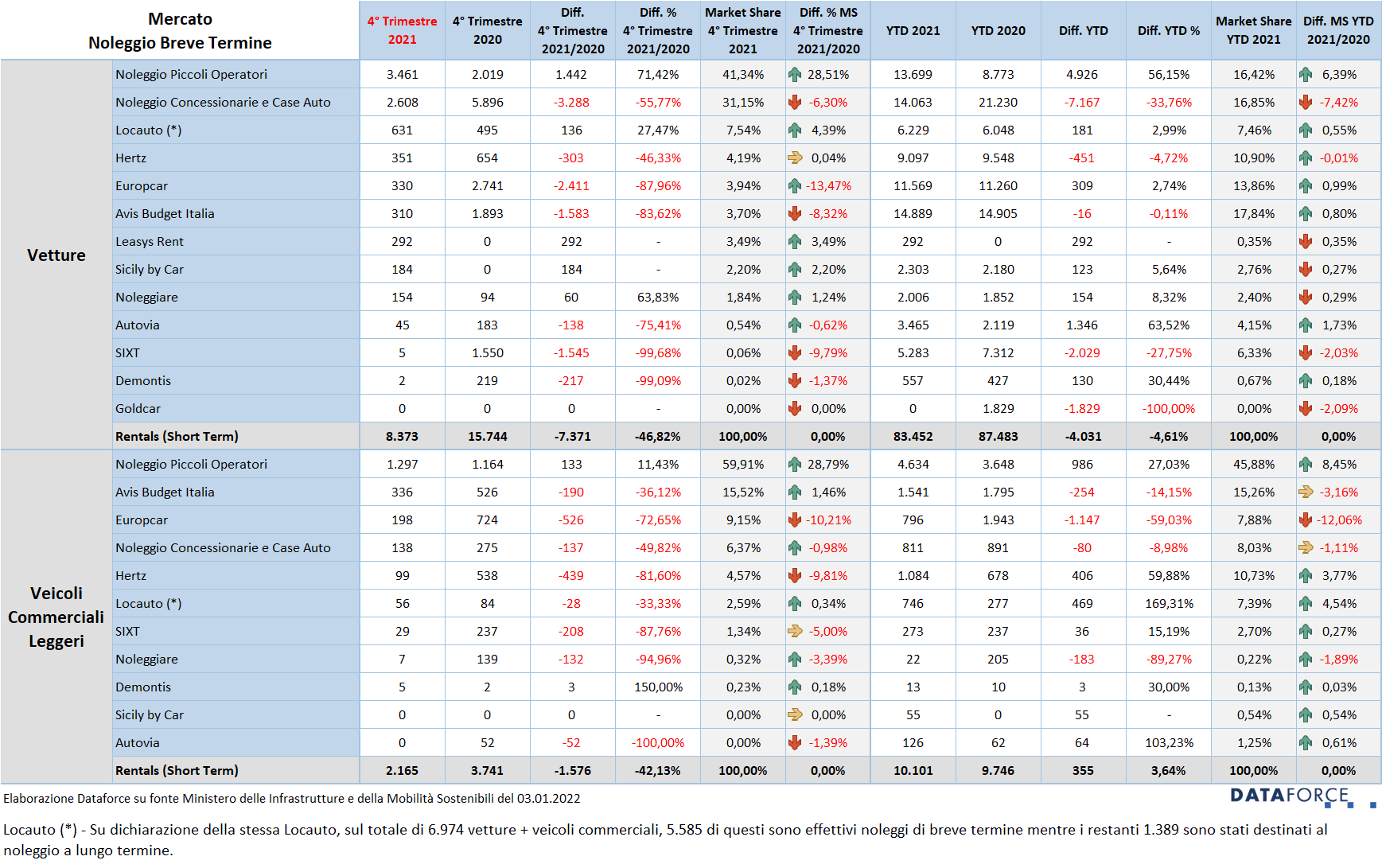The width and height of the screenshot is (1382, 868).
Task: Click the 'Locauto (*)' footnote text
Action: (x=665, y=839)
